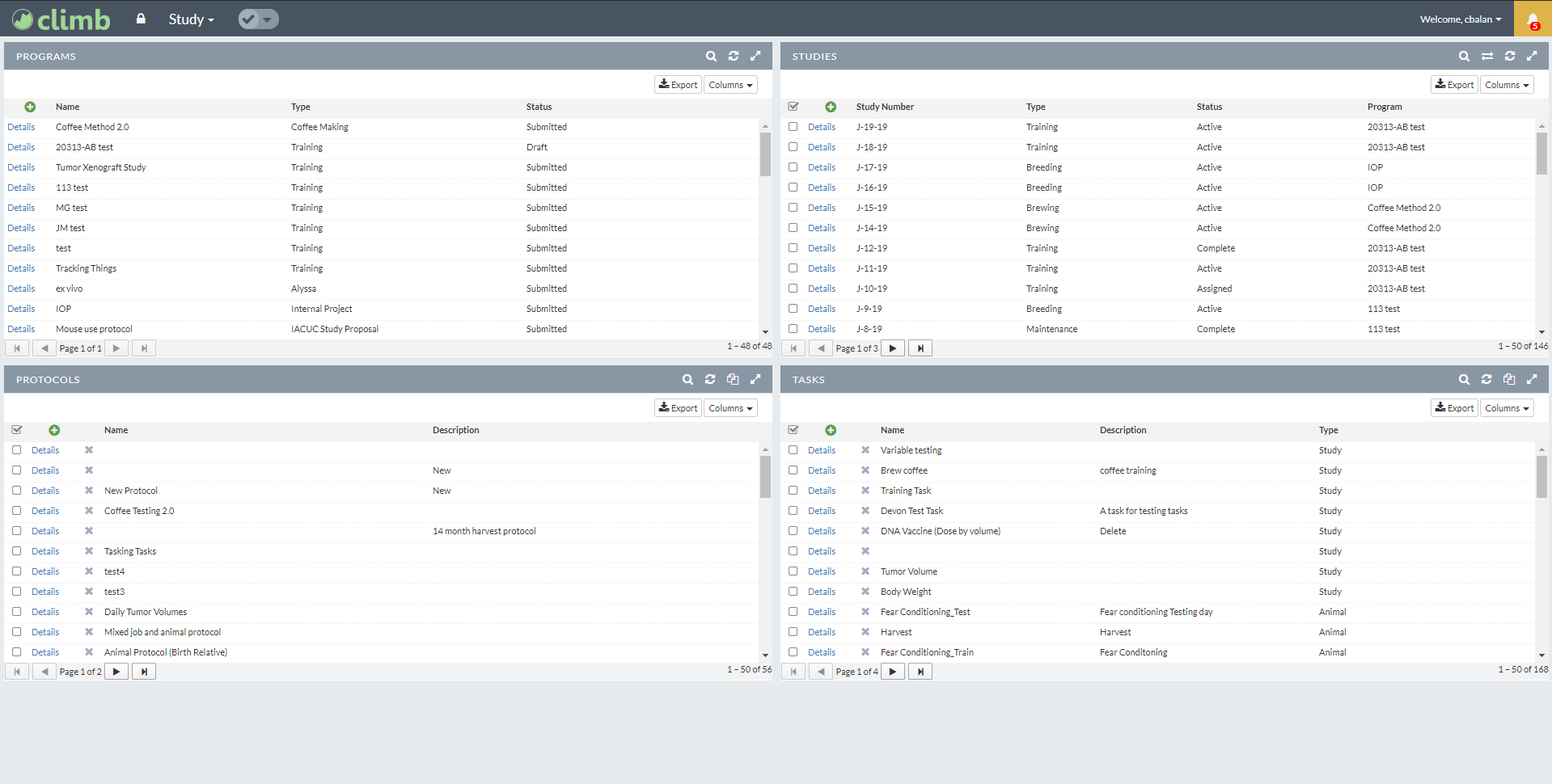Open the checkmark workflow dropdown
The height and width of the screenshot is (784, 1552).
click(x=259, y=19)
